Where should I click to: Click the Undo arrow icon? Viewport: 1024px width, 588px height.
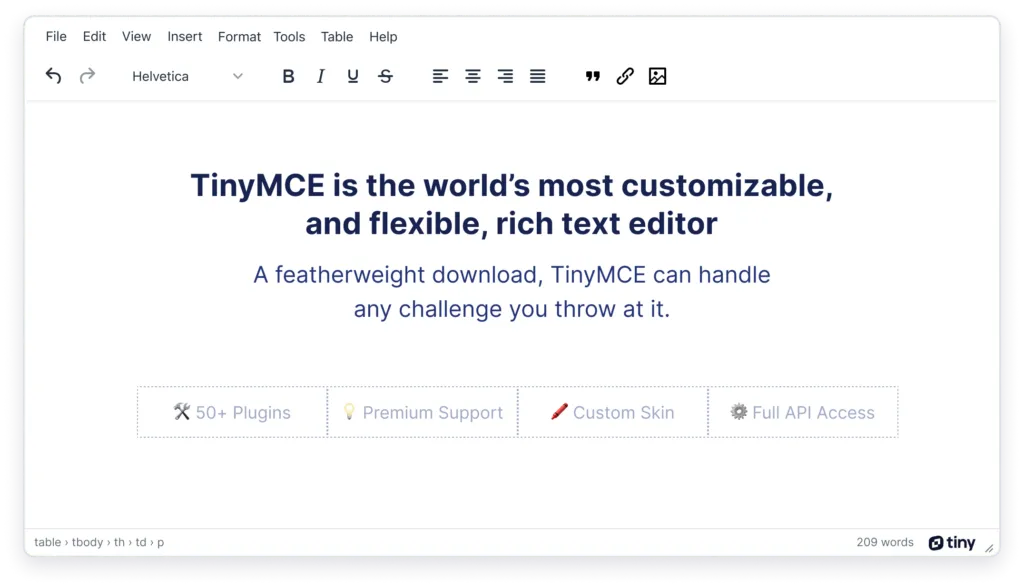(54, 76)
